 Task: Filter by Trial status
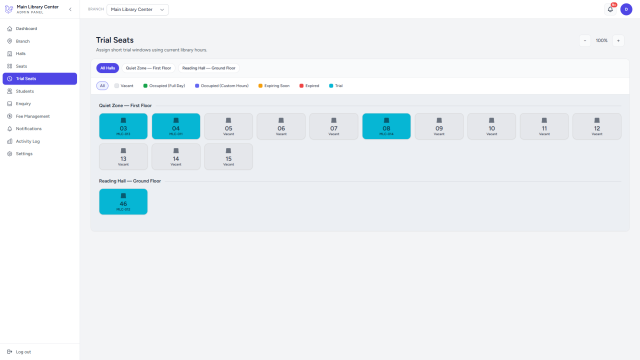[x=336, y=86]
